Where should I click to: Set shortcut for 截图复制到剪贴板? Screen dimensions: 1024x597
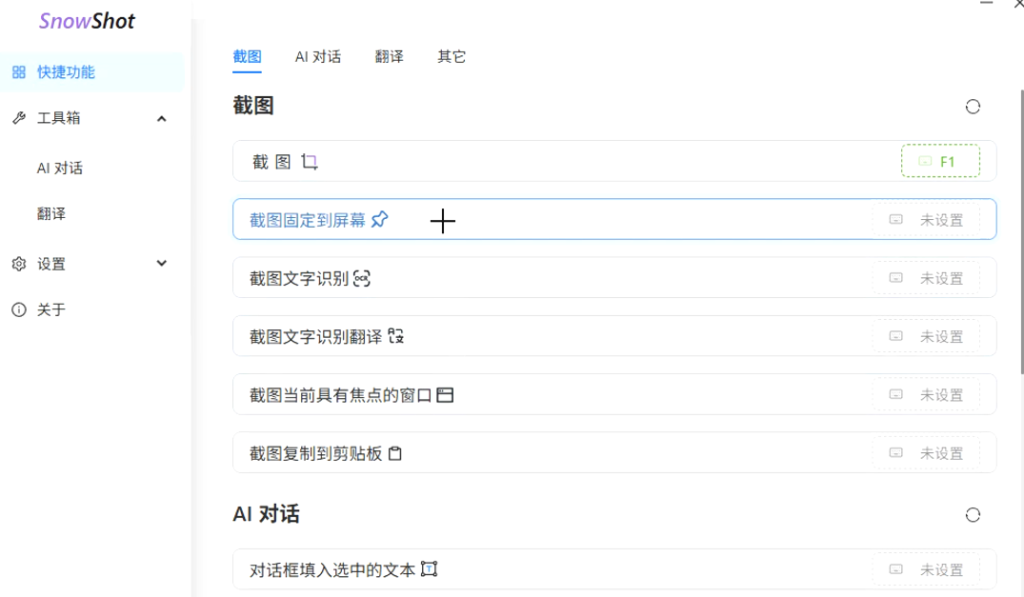(926, 453)
